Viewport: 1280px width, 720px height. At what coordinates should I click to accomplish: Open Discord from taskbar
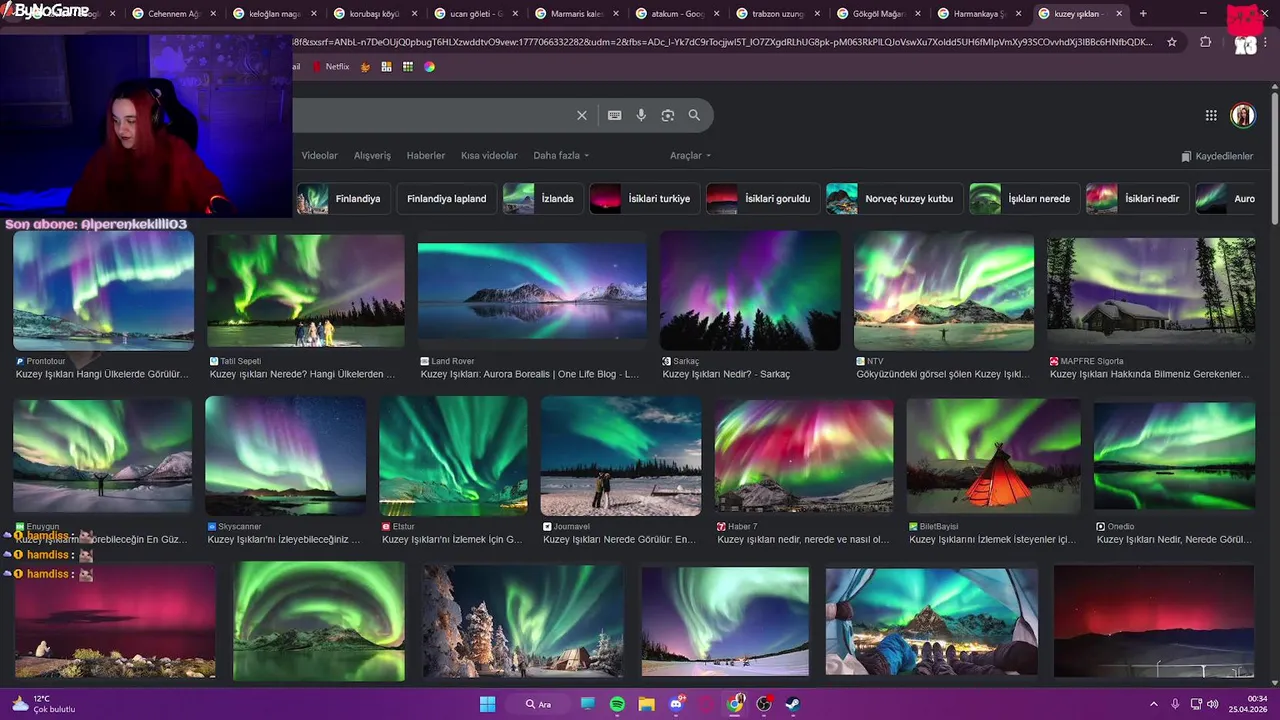pyautogui.click(x=676, y=704)
